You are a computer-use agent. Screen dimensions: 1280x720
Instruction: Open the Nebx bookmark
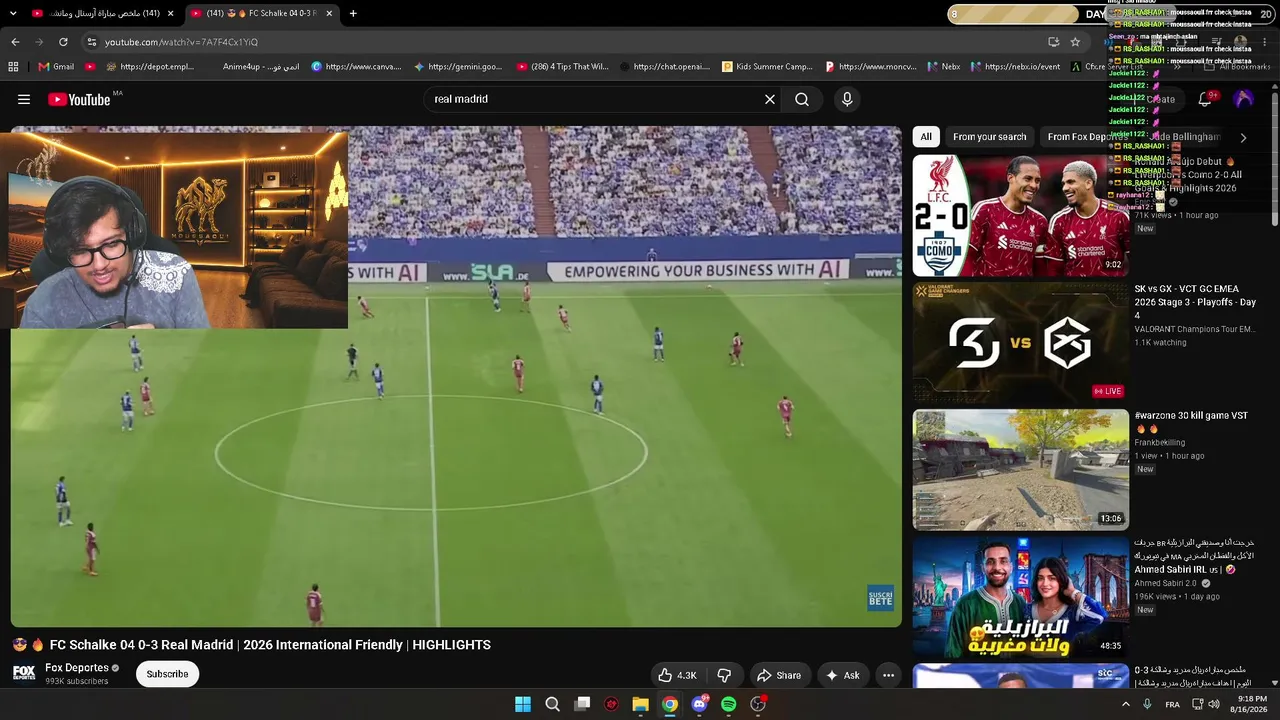point(942,67)
